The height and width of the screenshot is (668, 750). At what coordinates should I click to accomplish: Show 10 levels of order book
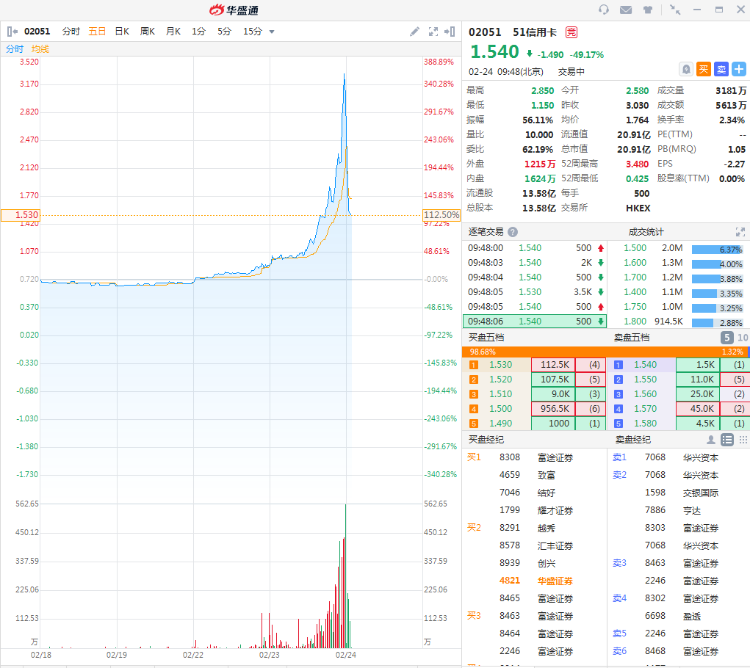(742, 338)
